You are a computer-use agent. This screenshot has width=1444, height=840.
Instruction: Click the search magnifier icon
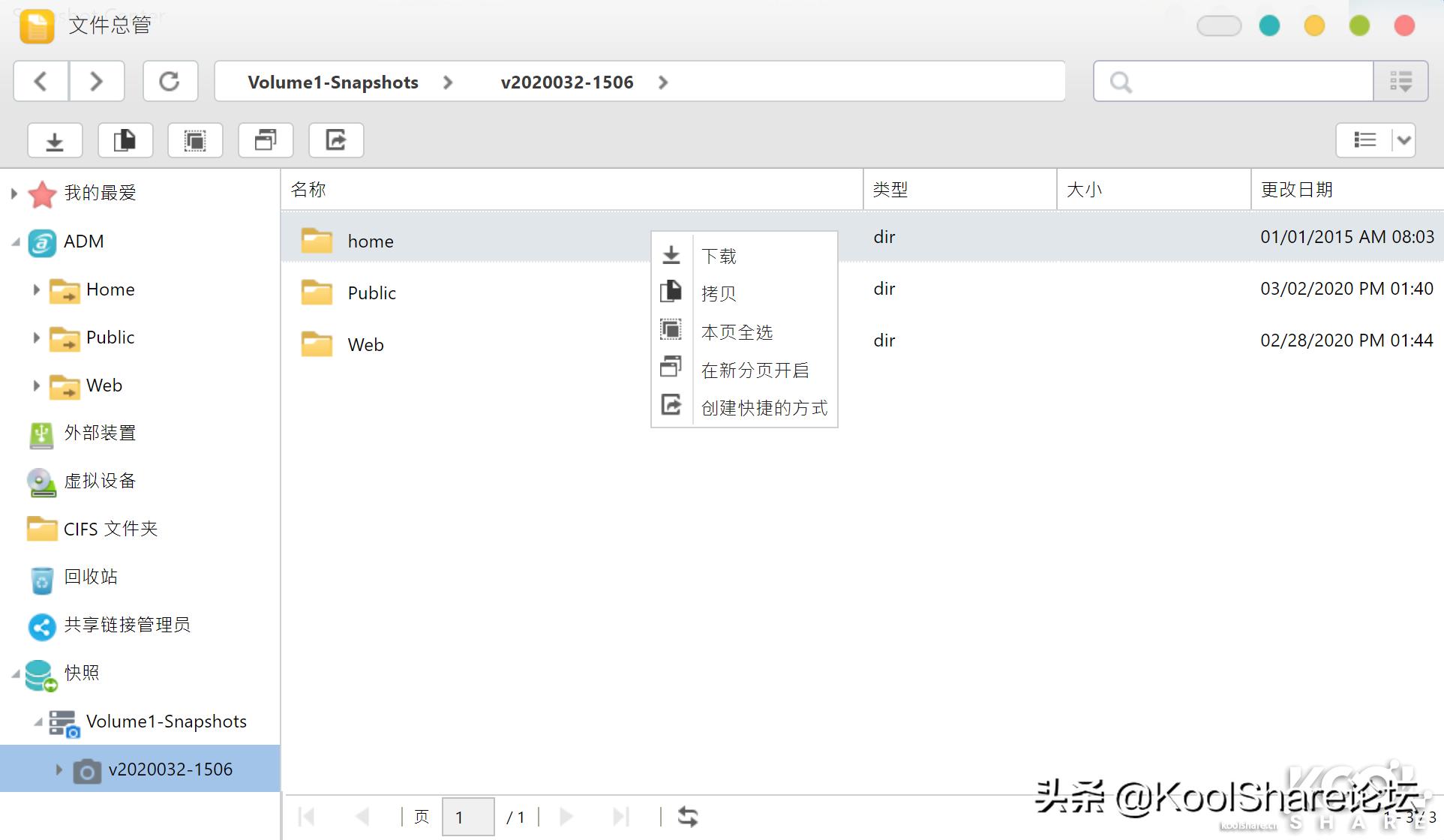pyautogui.click(x=1119, y=81)
